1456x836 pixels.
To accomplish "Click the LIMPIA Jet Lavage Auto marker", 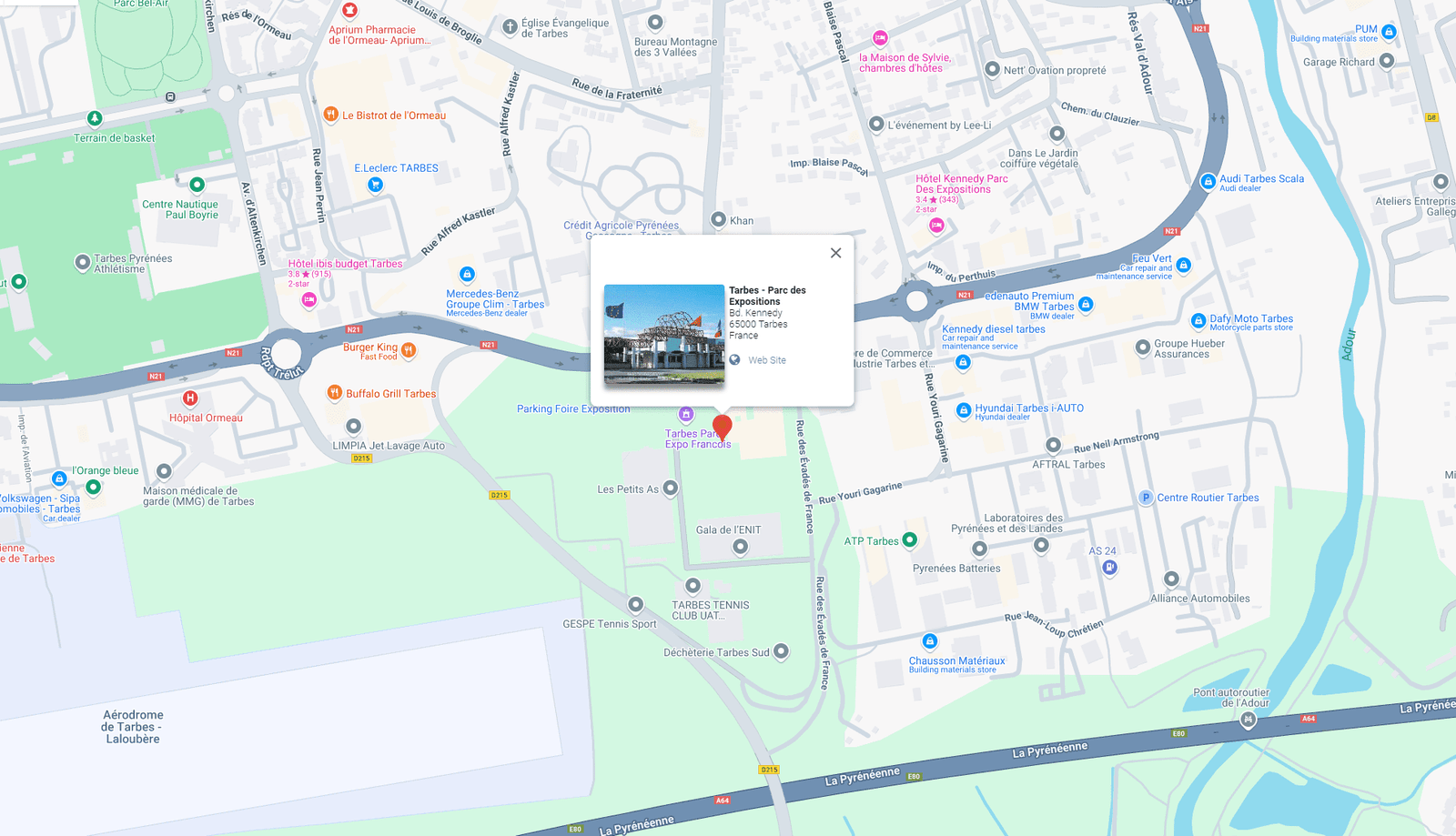I will 354,426.
